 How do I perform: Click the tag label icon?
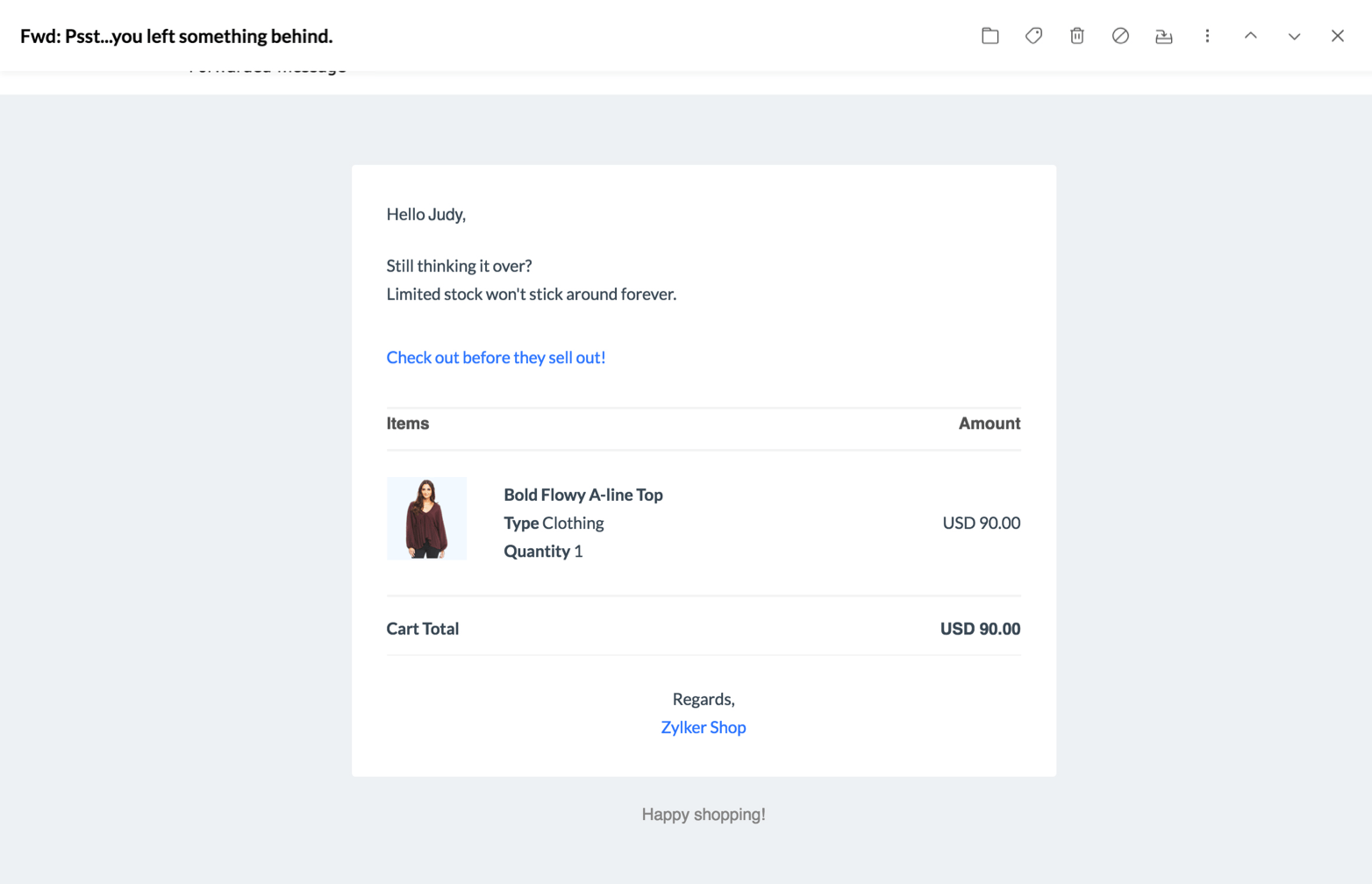1033,36
